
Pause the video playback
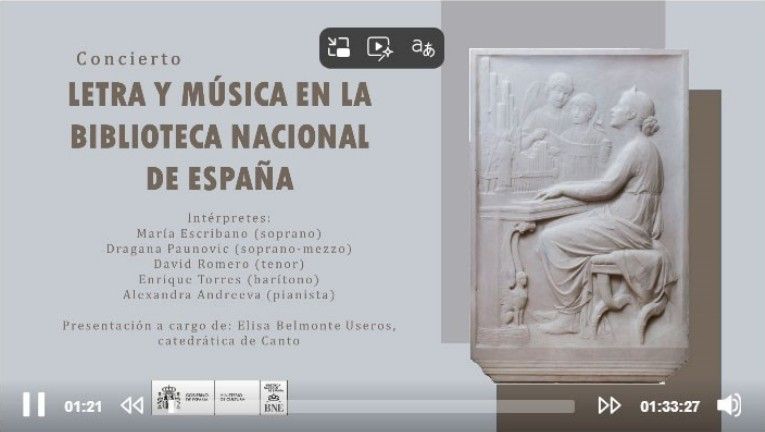click(x=34, y=405)
